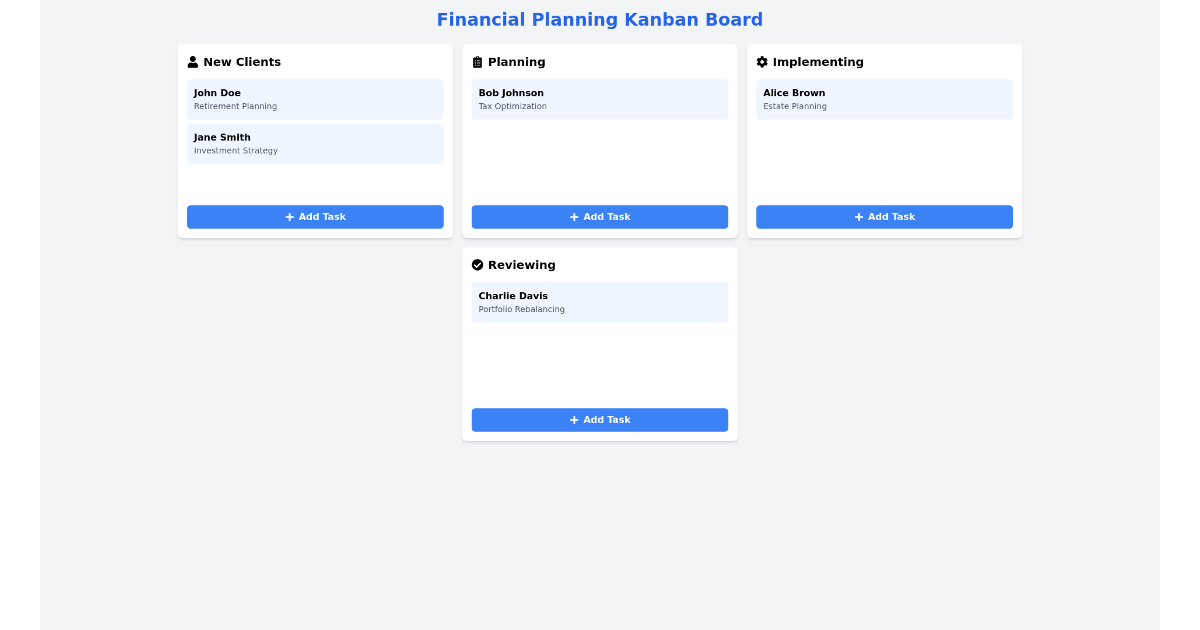The height and width of the screenshot is (630, 1200).
Task: Click the Reviewing column header
Action: point(521,264)
